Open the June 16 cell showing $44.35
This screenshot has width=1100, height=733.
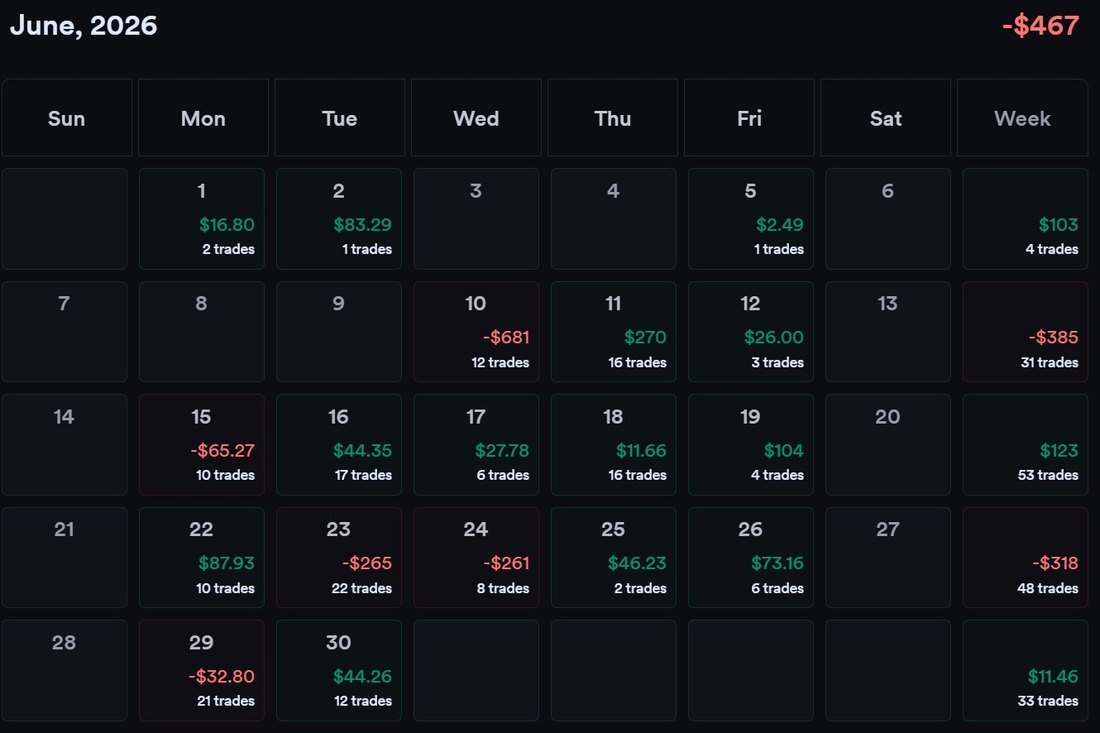(339, 445)
